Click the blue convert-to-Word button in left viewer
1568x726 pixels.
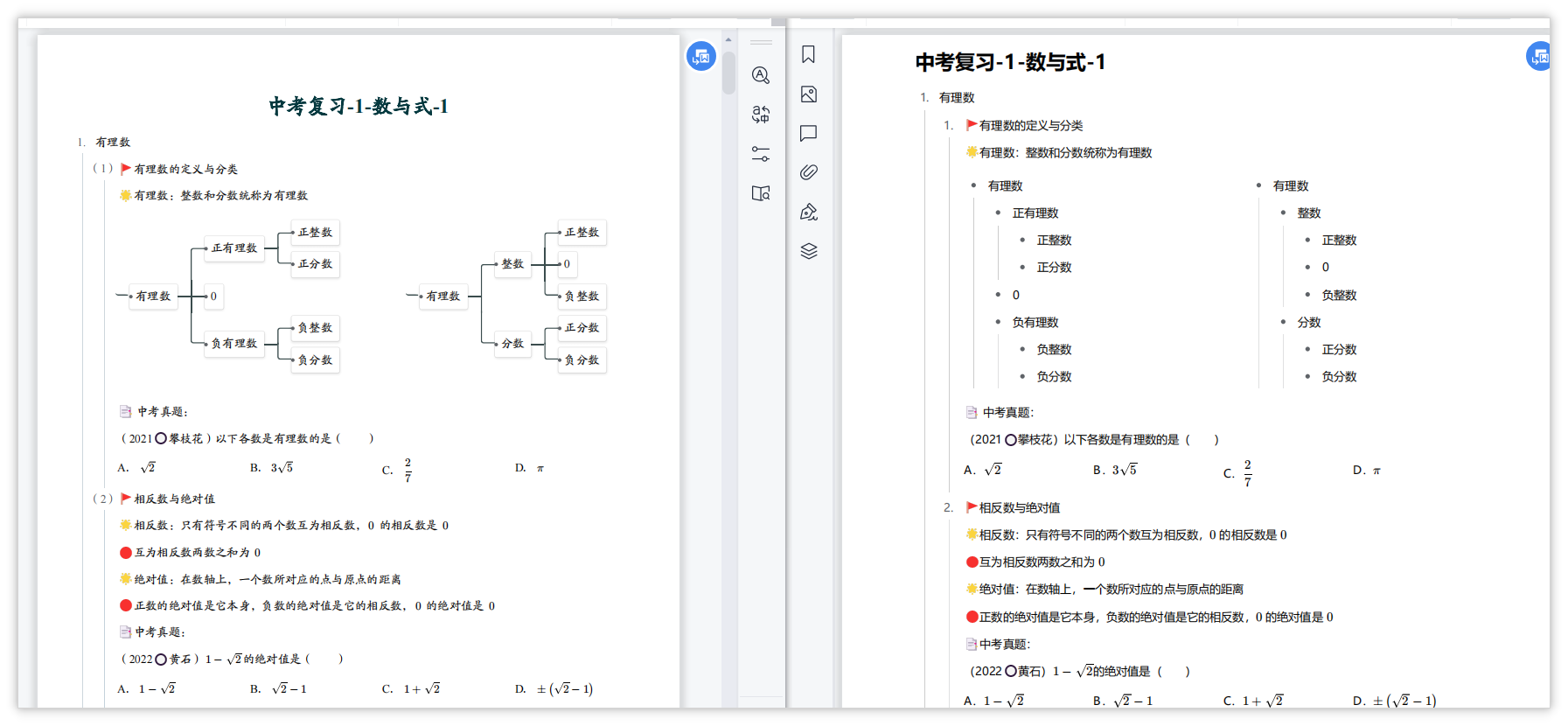(701, 57)
